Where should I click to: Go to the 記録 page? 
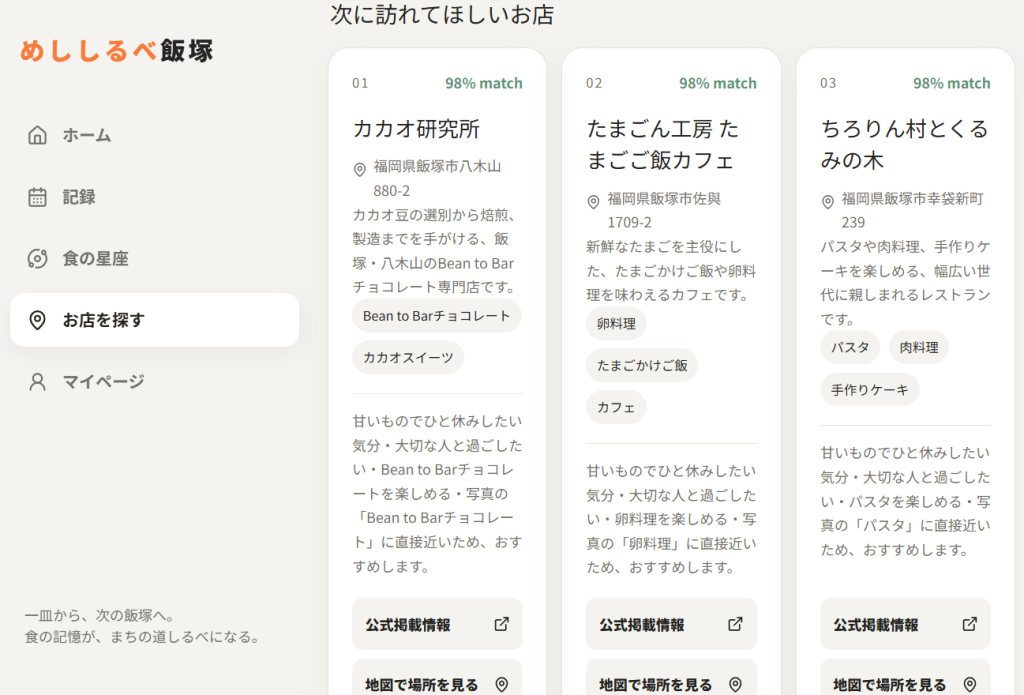(155, 197)
